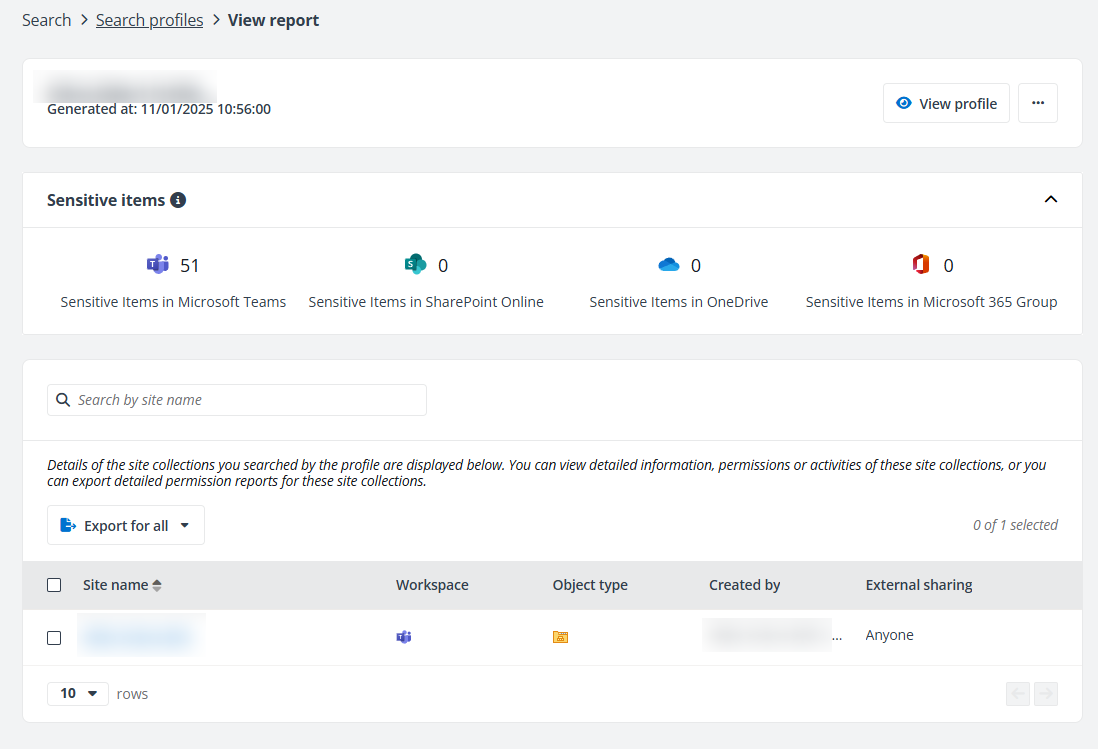Click the object type icon in the row
The height and width of the screenshot is (749, 1098).
[x=560, y=637]
